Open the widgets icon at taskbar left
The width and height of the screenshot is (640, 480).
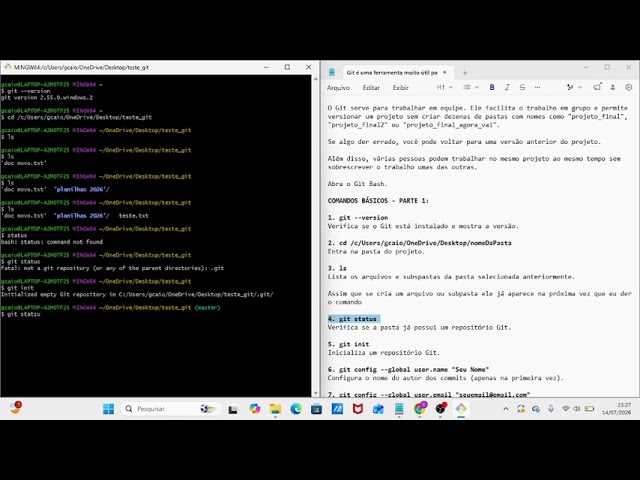16,407
